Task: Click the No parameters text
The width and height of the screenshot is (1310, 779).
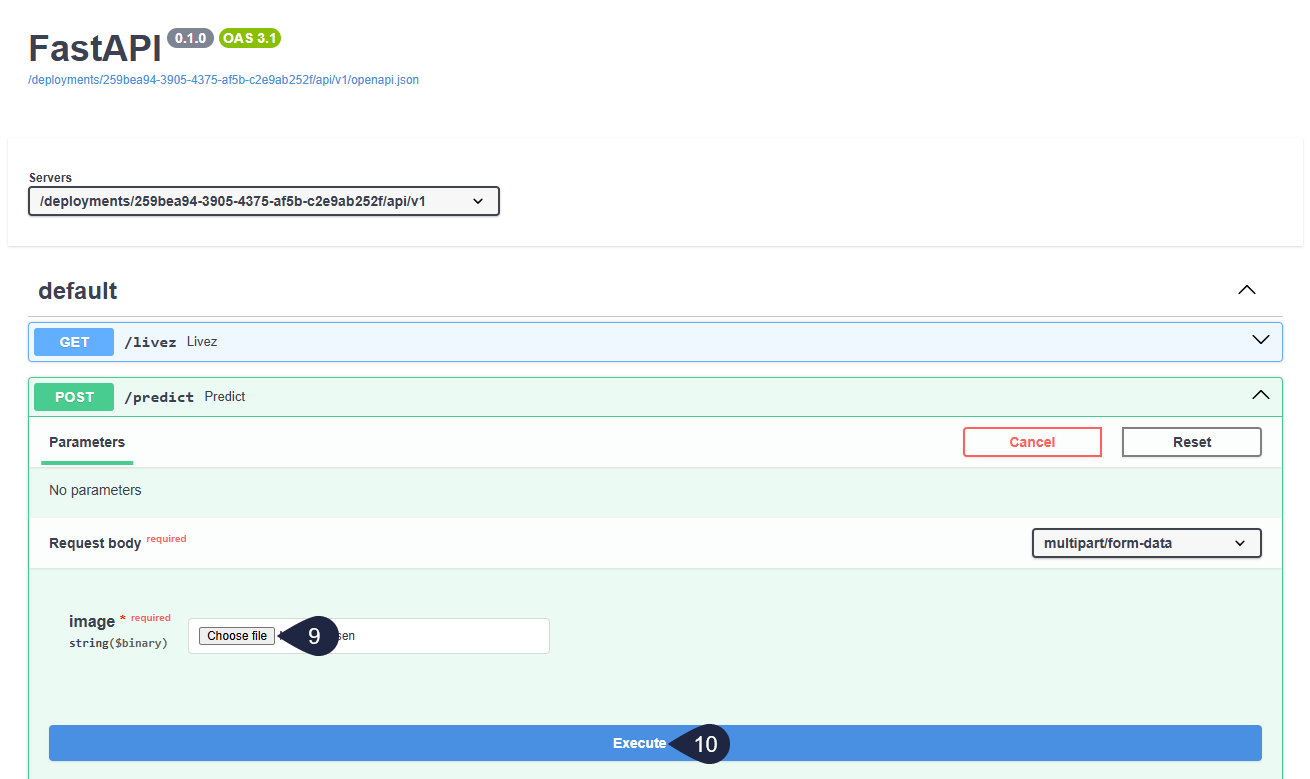Action: pos(95,490)
